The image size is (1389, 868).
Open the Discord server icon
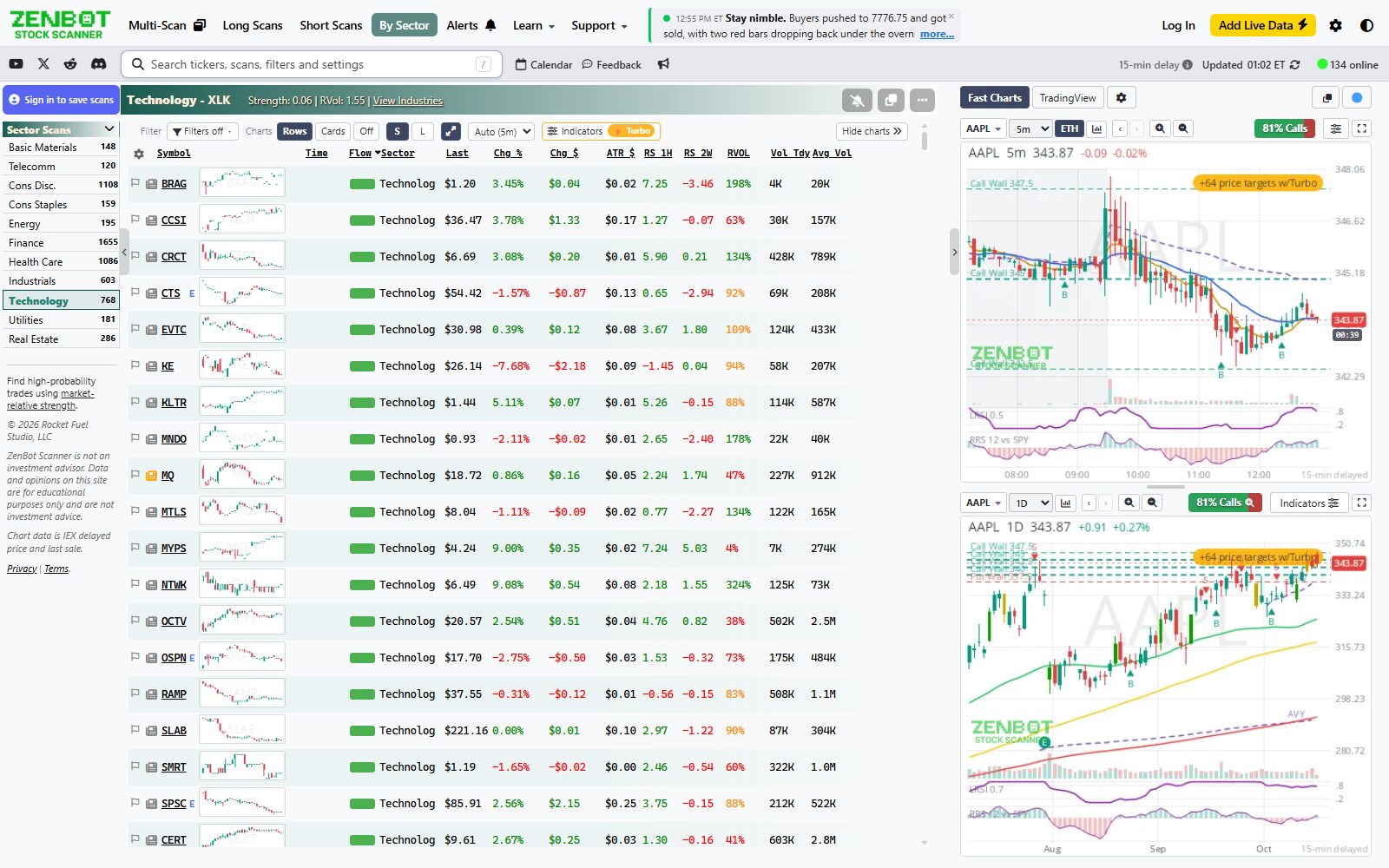[x=99, y=64]
